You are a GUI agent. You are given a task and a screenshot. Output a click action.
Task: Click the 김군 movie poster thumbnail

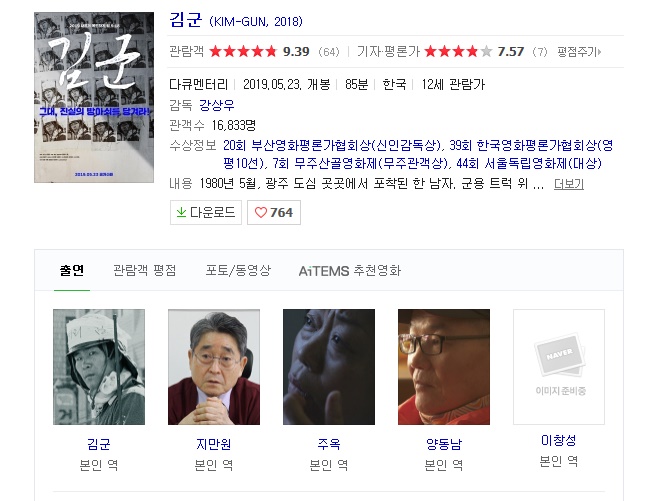94,97
